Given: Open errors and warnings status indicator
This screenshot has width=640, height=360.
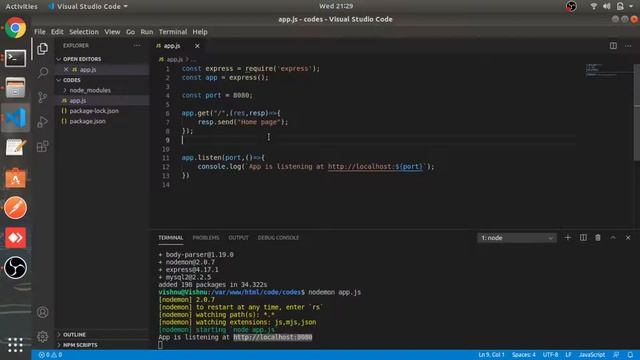Looking at the screenshot, I should point(50,355).
